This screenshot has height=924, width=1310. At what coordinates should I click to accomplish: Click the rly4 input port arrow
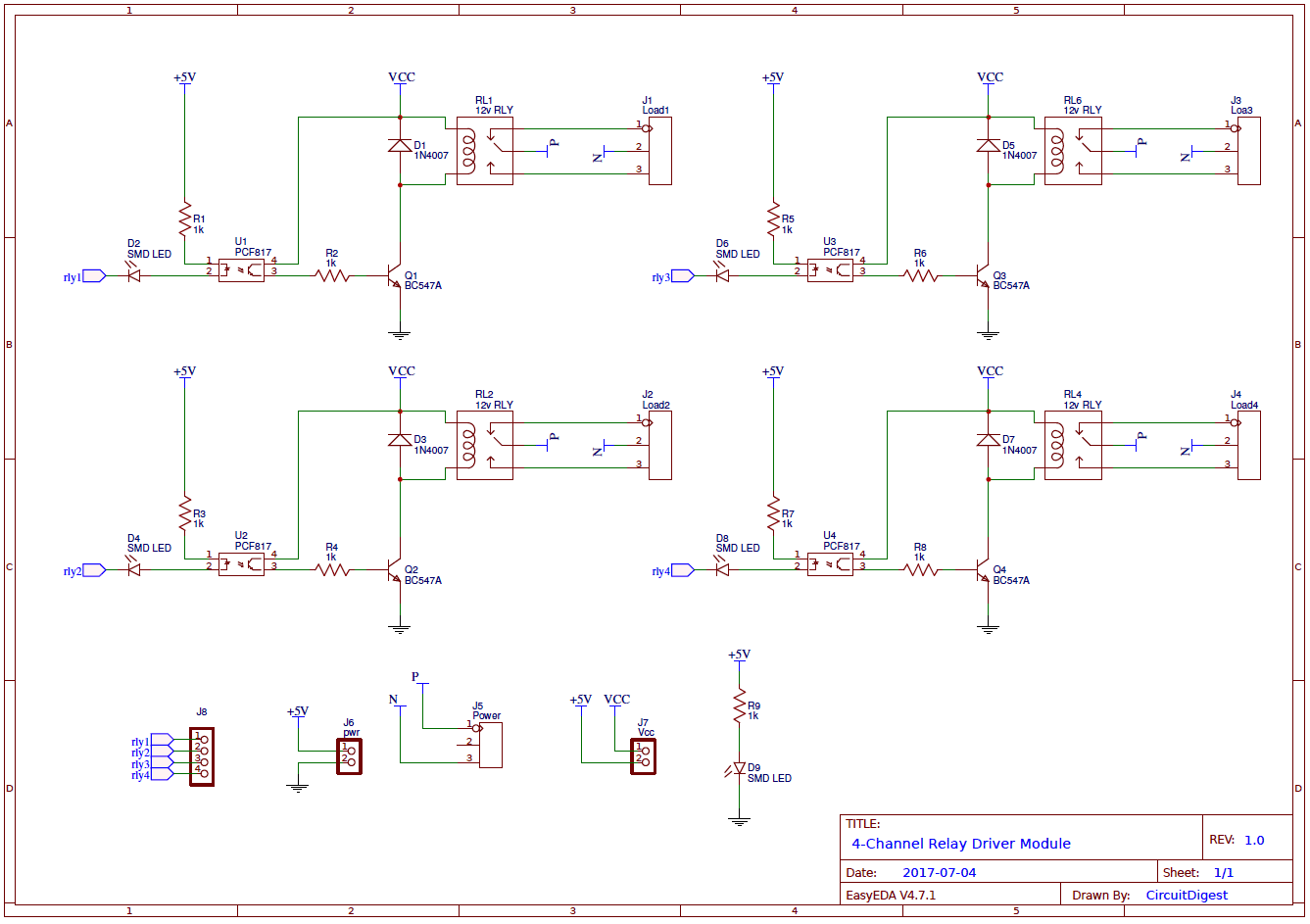tap(682, 569)
